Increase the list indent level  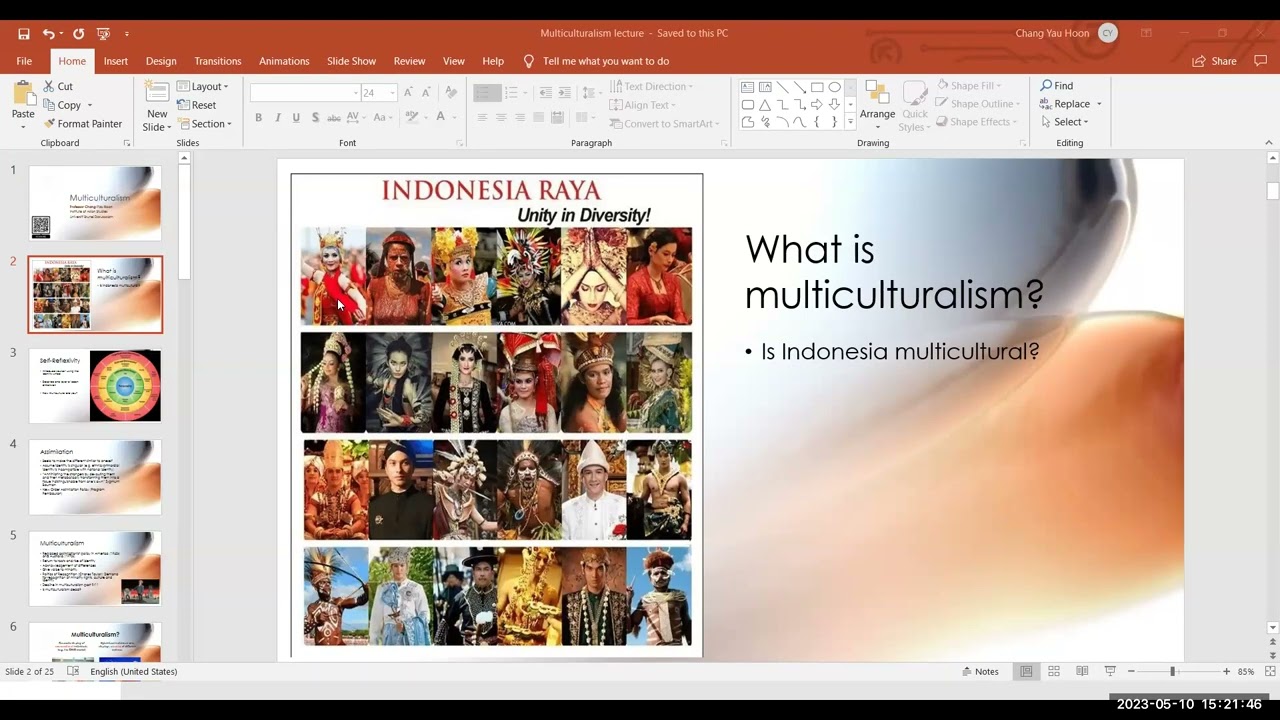[565, 92]
